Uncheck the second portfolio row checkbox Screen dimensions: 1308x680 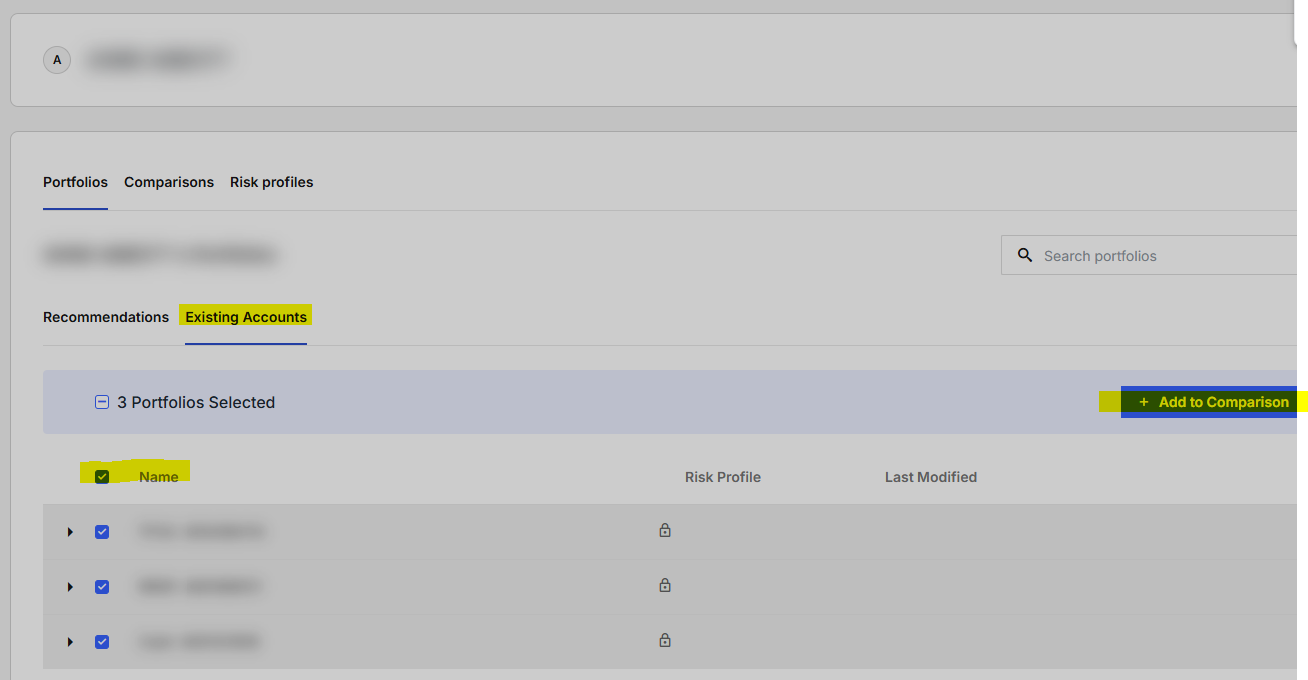102,587
